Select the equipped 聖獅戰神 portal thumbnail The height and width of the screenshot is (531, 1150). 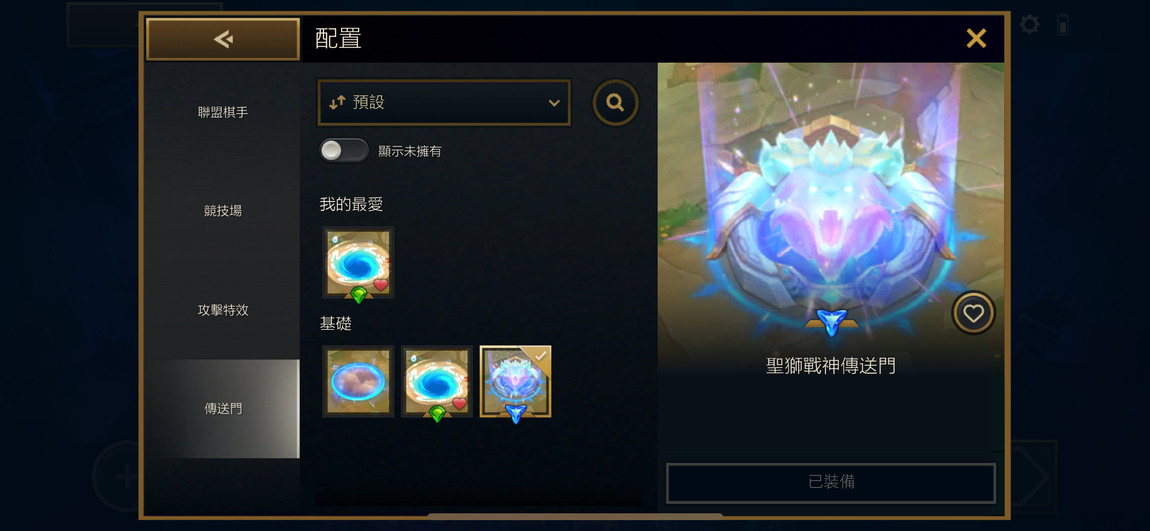tap(516, 381)
